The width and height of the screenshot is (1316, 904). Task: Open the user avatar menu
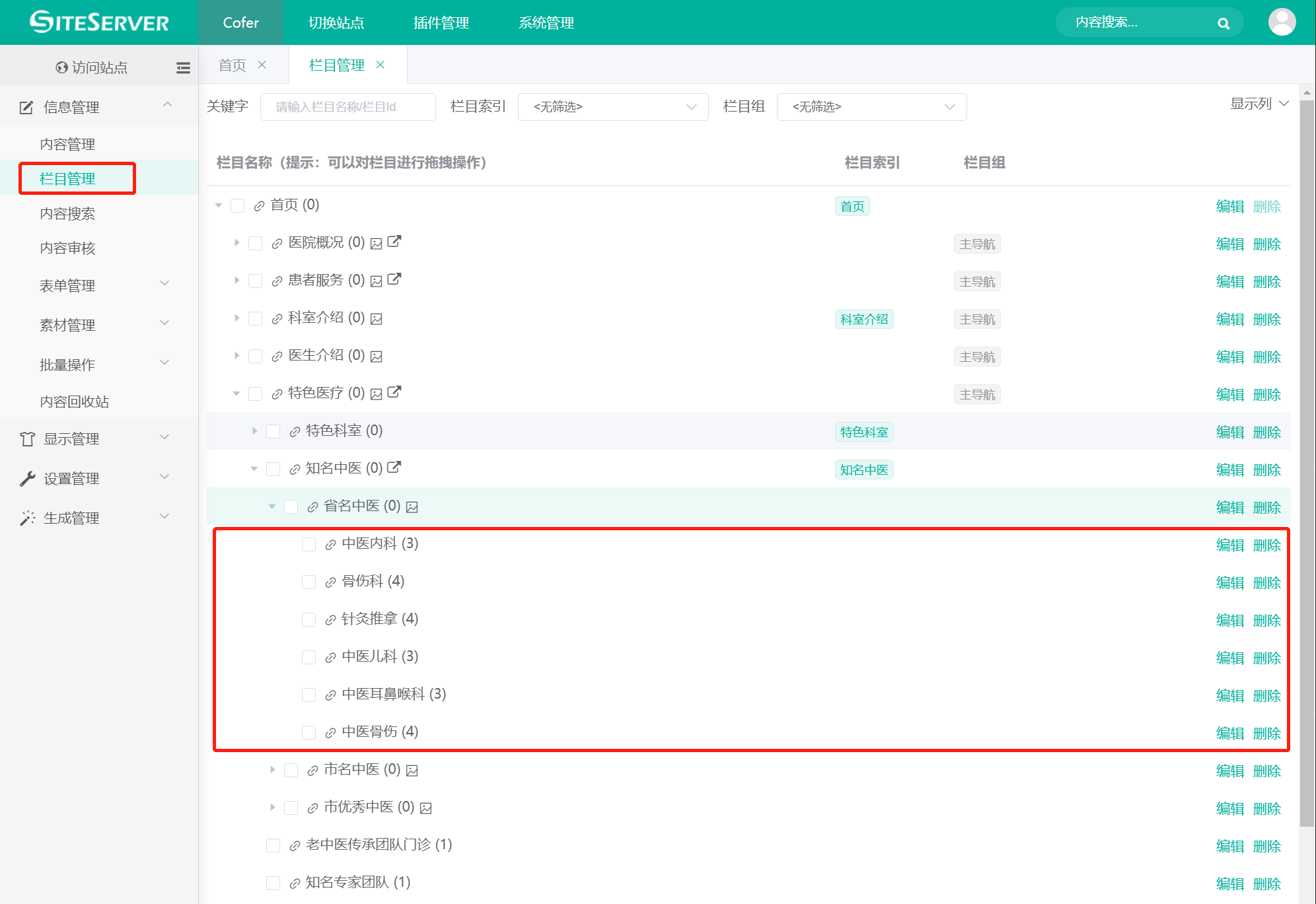(1281, 22)
